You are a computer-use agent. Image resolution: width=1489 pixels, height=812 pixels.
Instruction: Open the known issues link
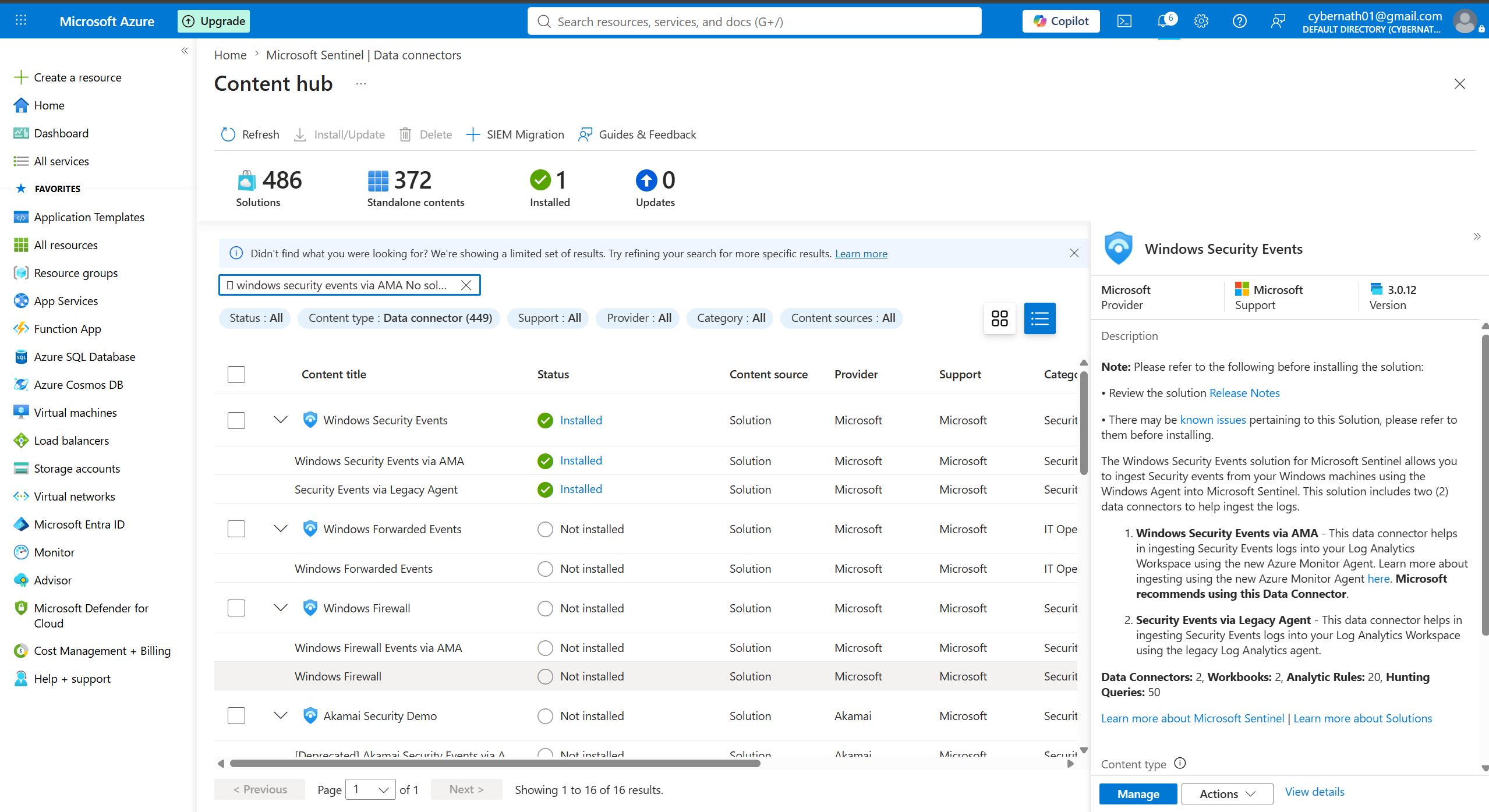tap(1212, 420)
